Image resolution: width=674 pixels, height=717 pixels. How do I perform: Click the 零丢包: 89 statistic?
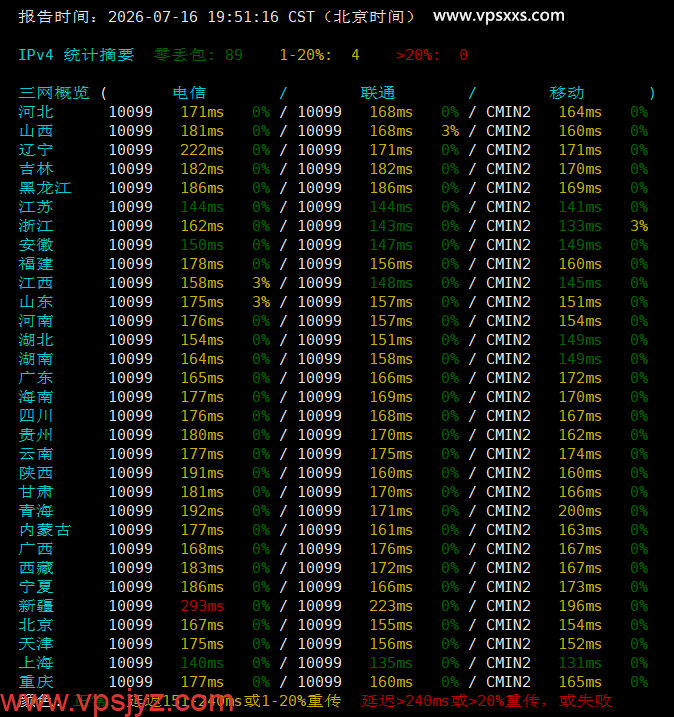[198, 55]
